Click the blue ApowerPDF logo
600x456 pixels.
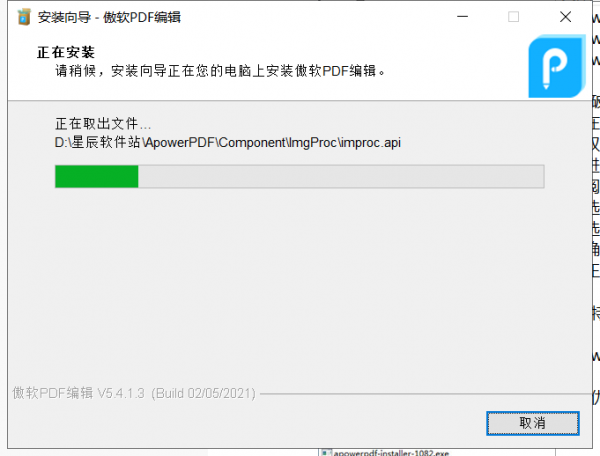click(x=557, y=66)
